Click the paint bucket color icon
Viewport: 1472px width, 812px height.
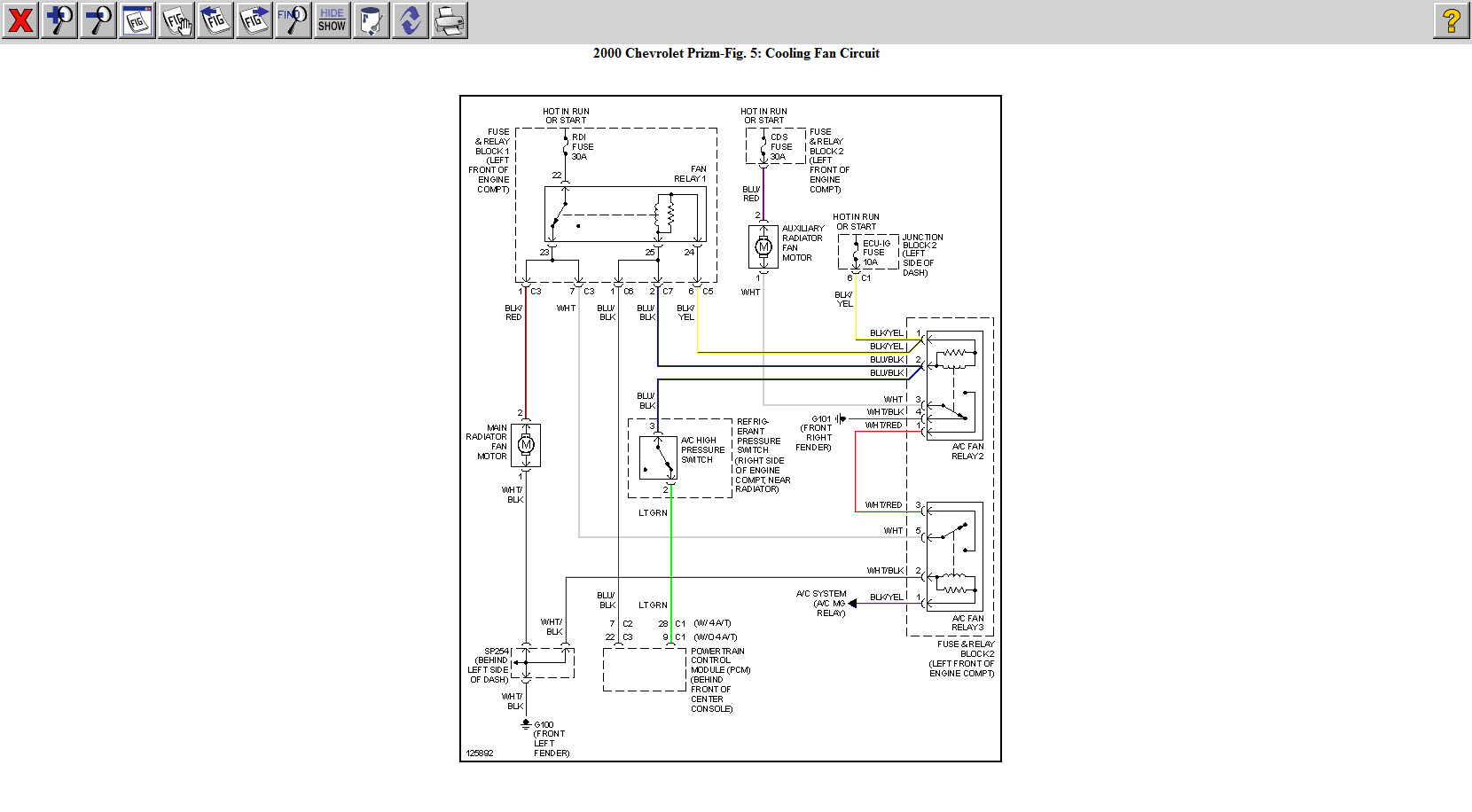(371, 20)
